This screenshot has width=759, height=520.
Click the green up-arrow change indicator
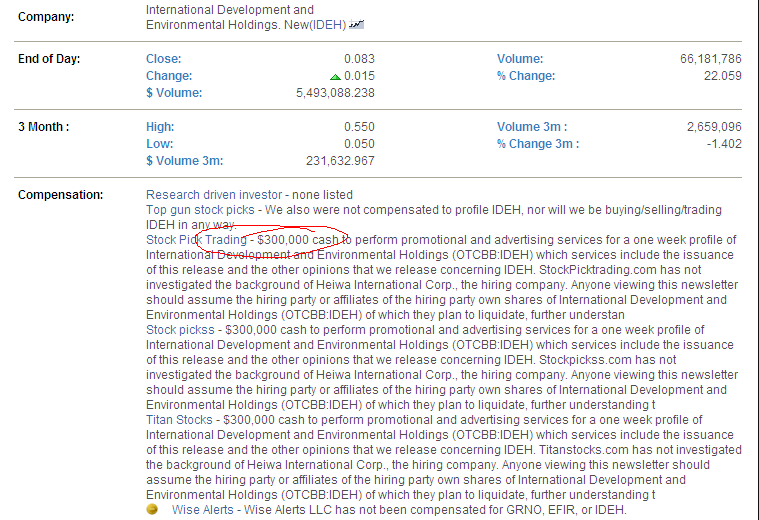pos(335,77)
